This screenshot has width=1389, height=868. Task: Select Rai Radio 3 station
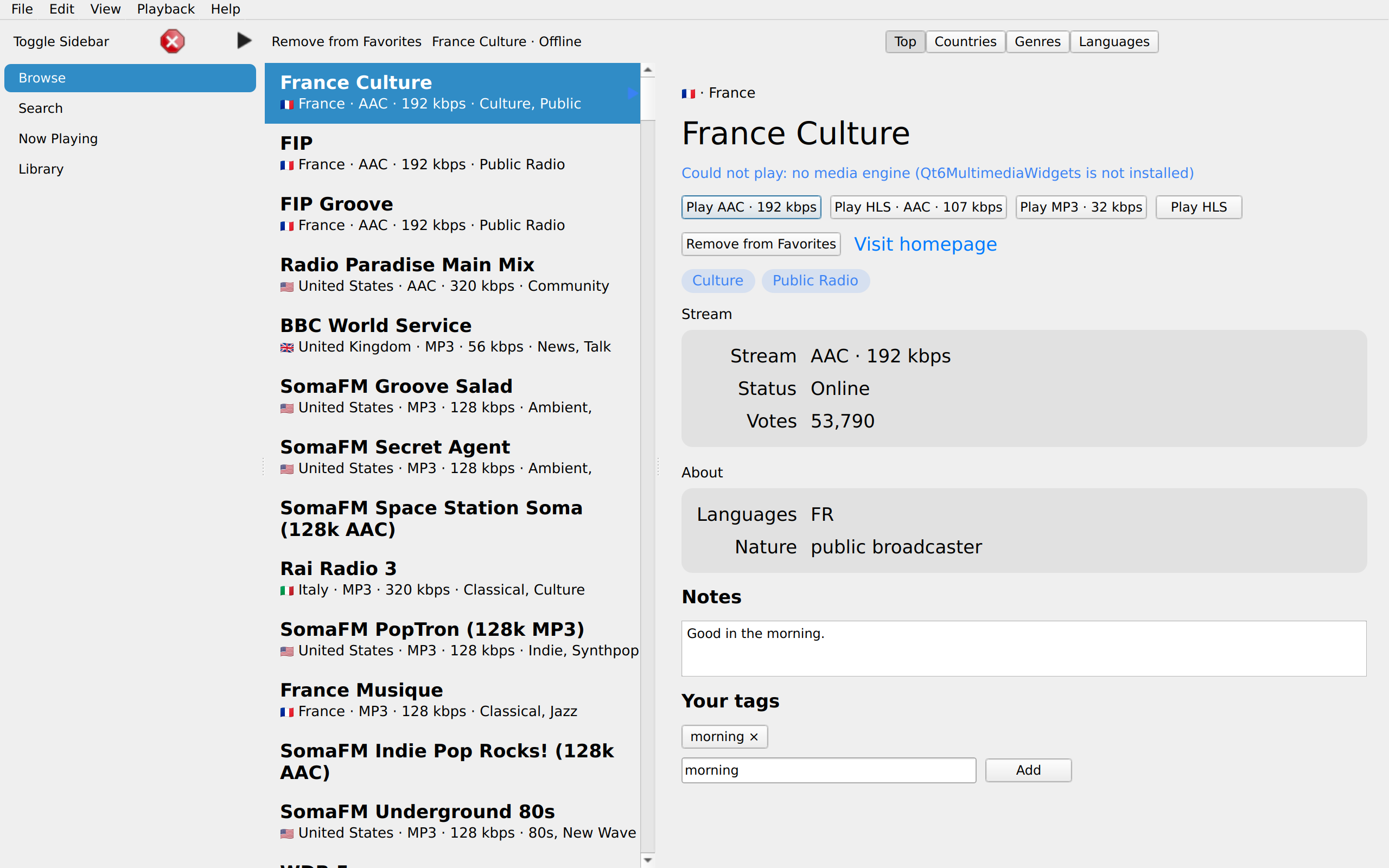point(452,580)
